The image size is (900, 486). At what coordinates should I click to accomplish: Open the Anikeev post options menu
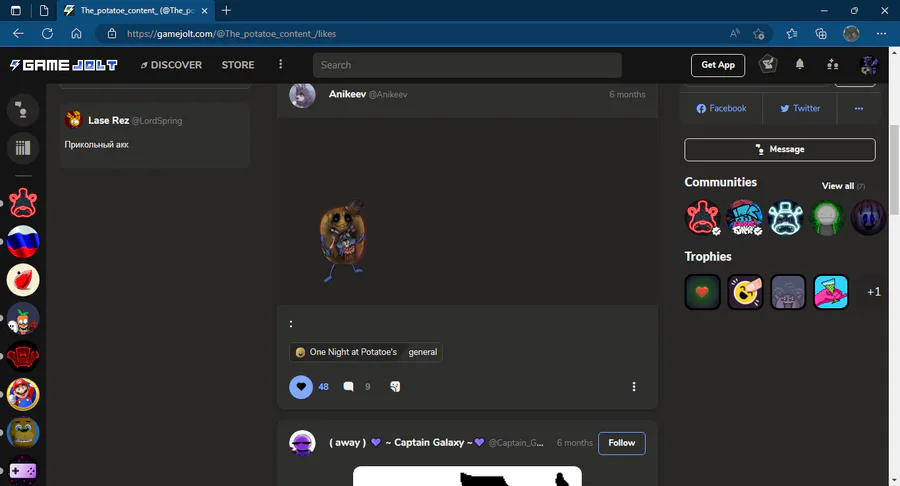[x=634, y=387]
